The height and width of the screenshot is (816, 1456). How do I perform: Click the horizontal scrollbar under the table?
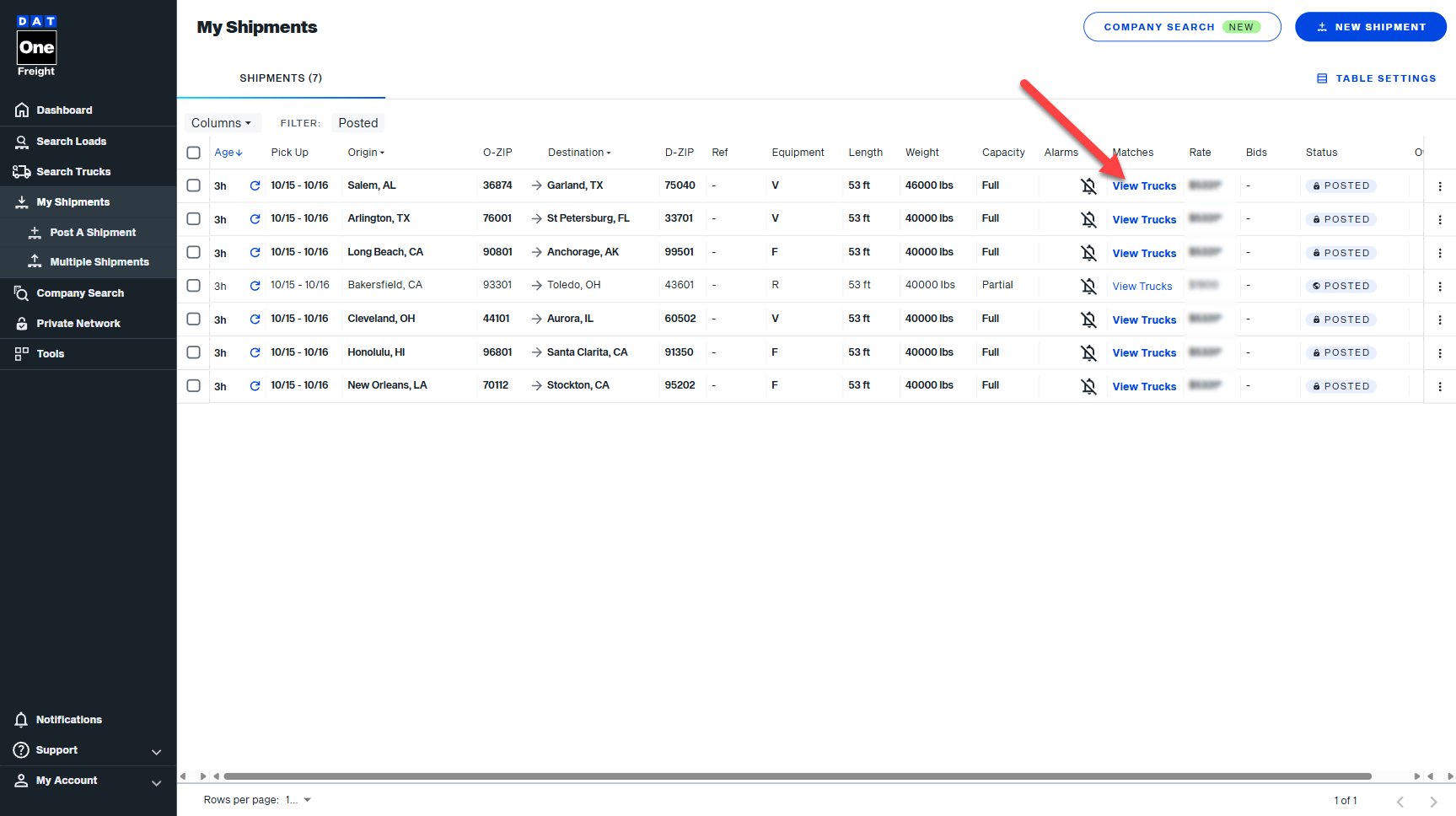(797, 776)
